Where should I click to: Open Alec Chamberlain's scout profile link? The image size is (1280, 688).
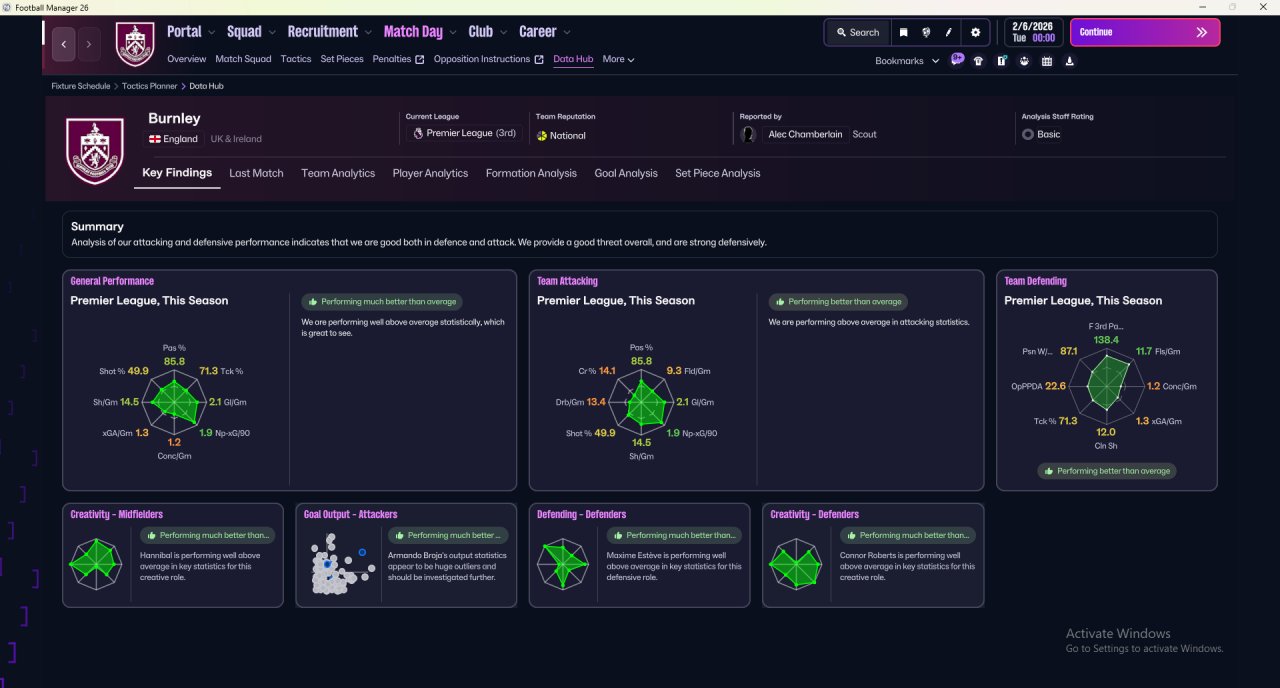(x=805, y=134)
